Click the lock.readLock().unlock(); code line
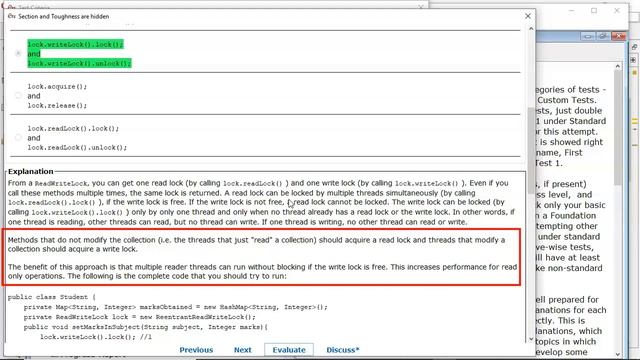Image resolution: width=640 pixels, height=360 pixels. click(x=77, y=147)
